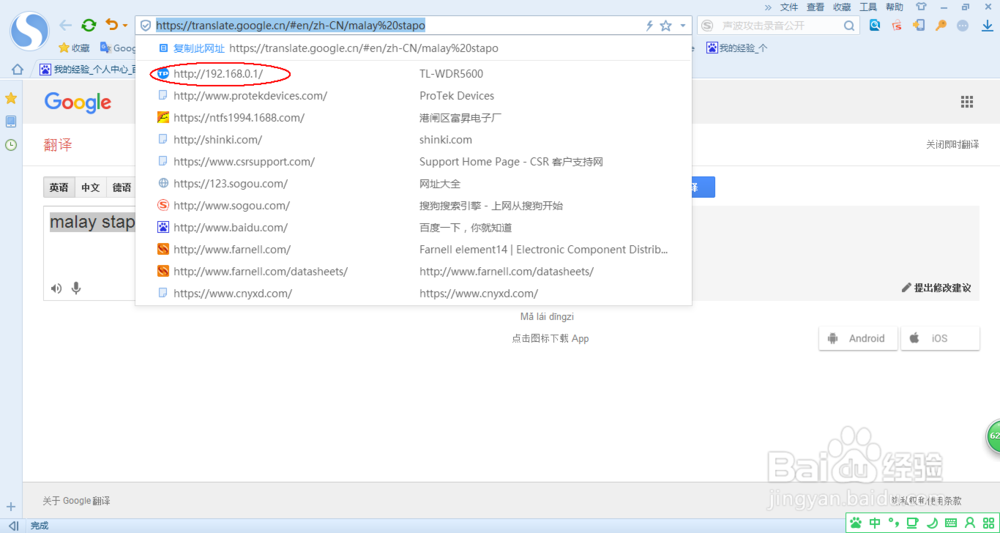Start voice input with microphone icon
1000x533 pixels.
pyautogui.click(x=77, y=288)
